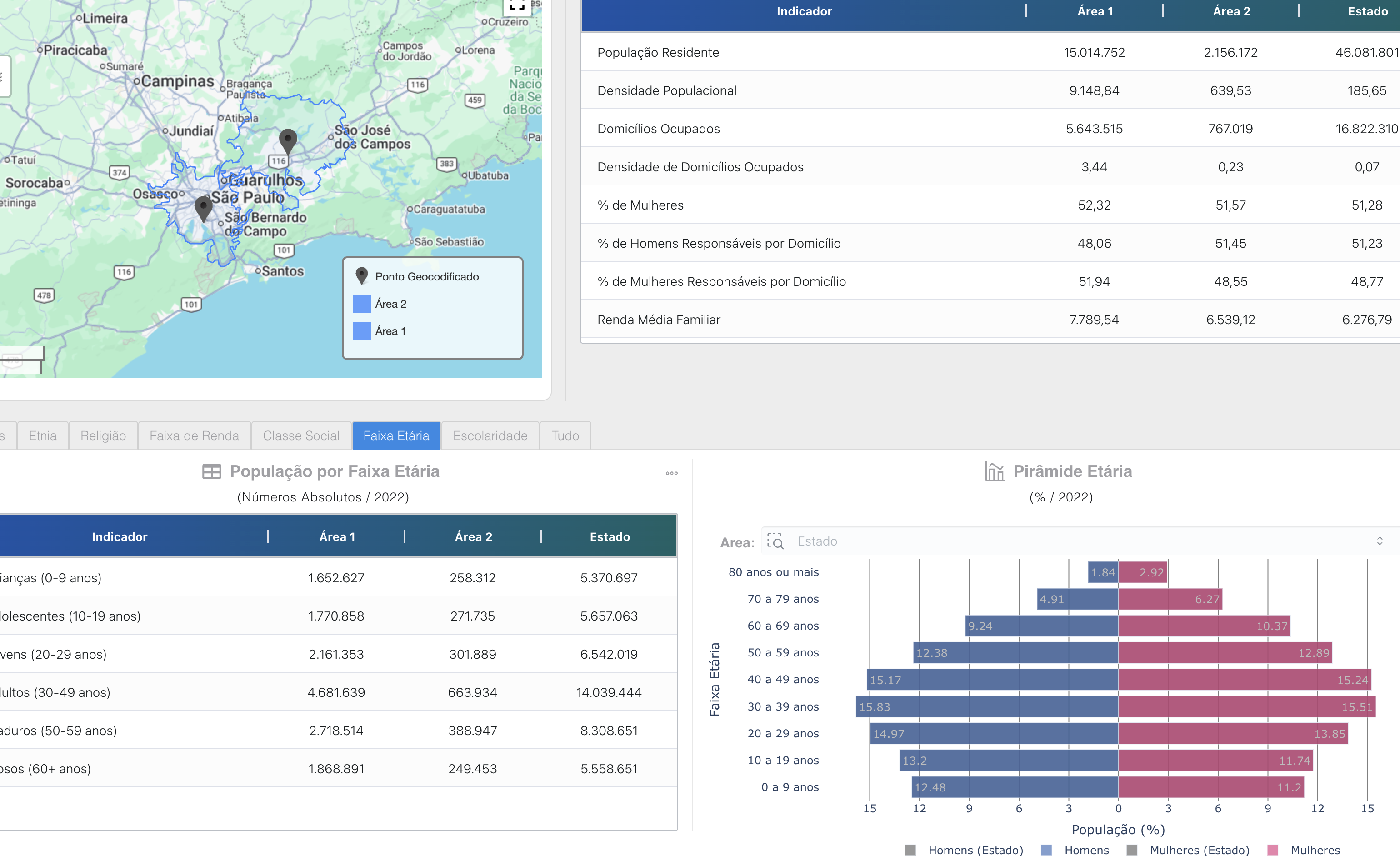Switch to the Religião tab
The width and height of the screenshot is (1400, 861).
[103, 436]
